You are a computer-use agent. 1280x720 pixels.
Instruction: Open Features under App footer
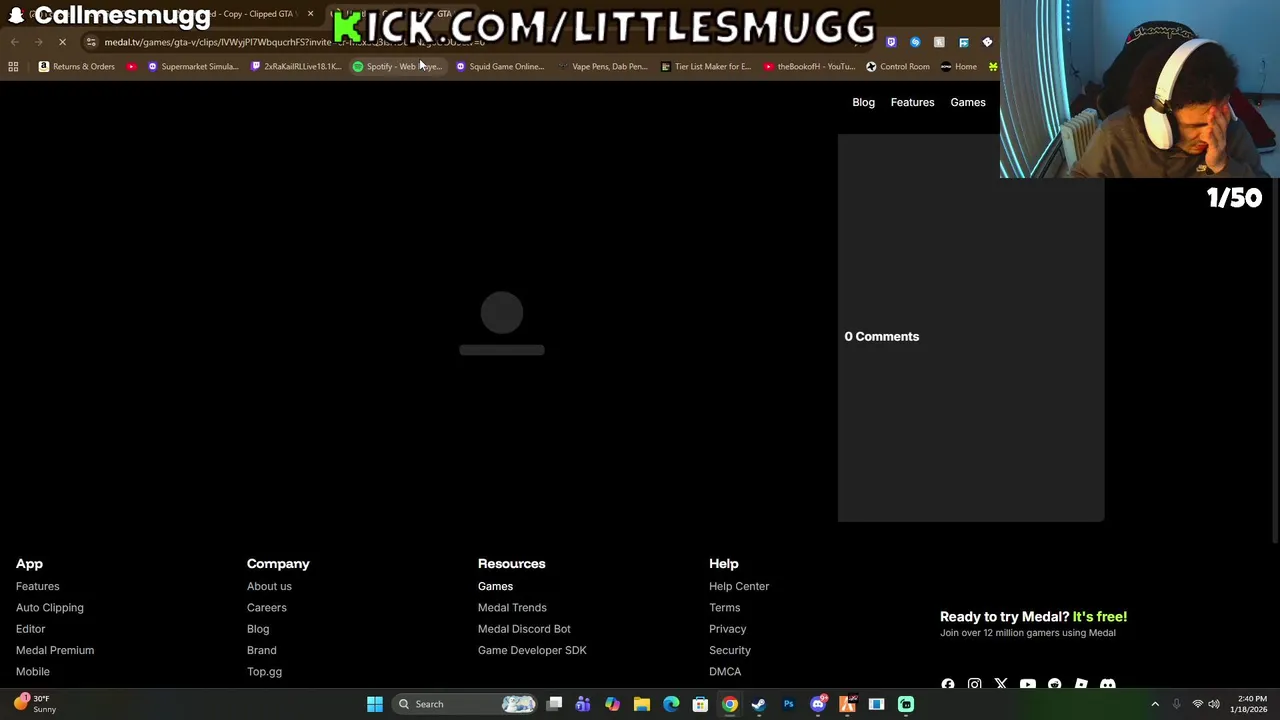pyautogui.click(x=37, y=586)
